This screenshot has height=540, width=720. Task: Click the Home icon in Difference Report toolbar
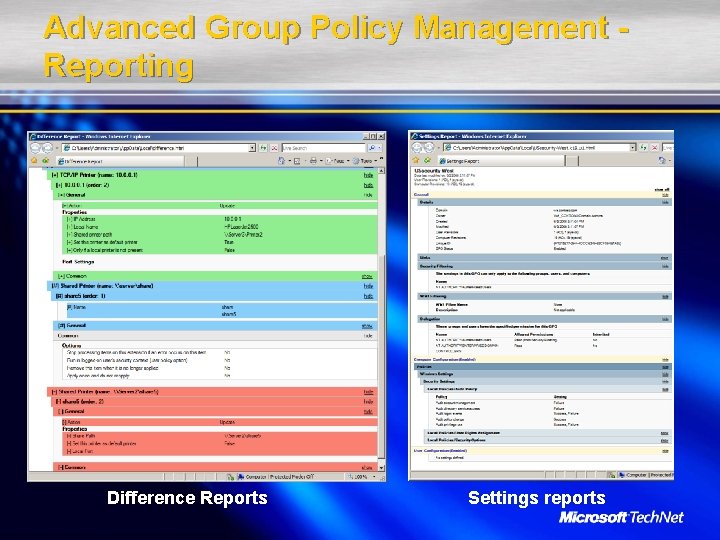tap(281, 161)
